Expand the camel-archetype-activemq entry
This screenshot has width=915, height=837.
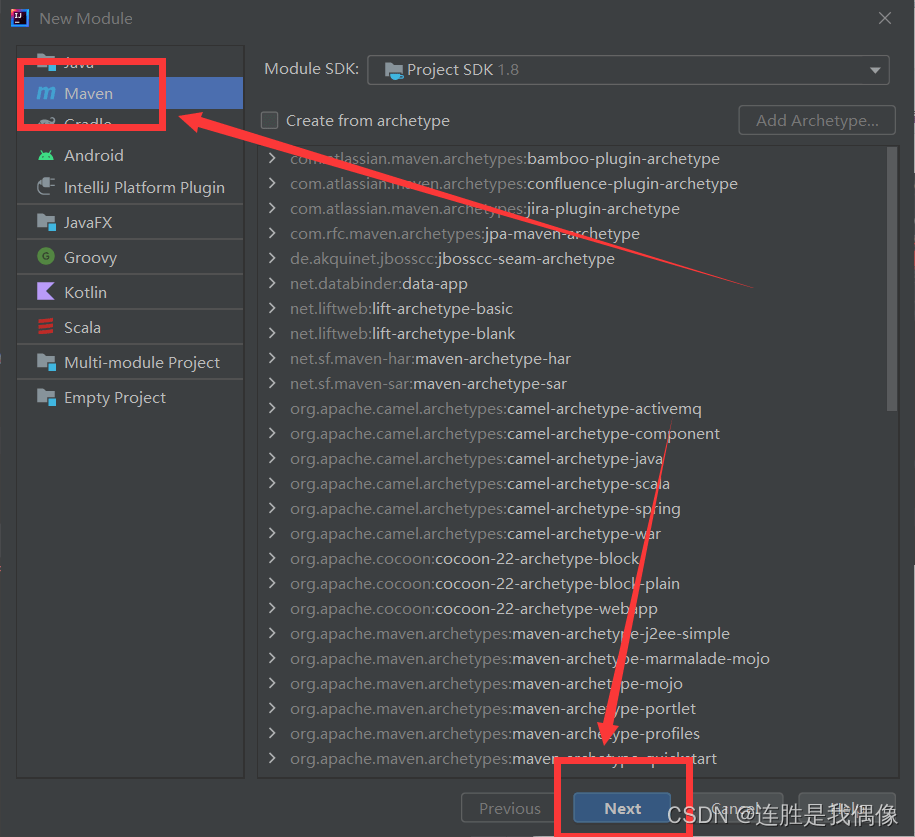click(272, 409)
